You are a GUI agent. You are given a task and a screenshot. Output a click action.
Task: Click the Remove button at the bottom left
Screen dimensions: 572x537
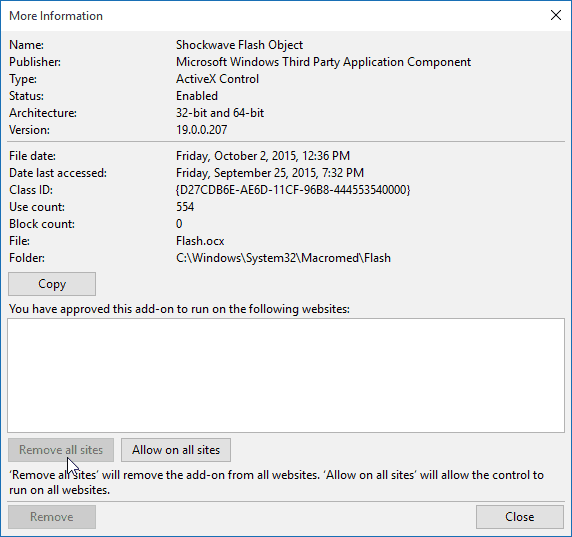click(x=52, y=517)
